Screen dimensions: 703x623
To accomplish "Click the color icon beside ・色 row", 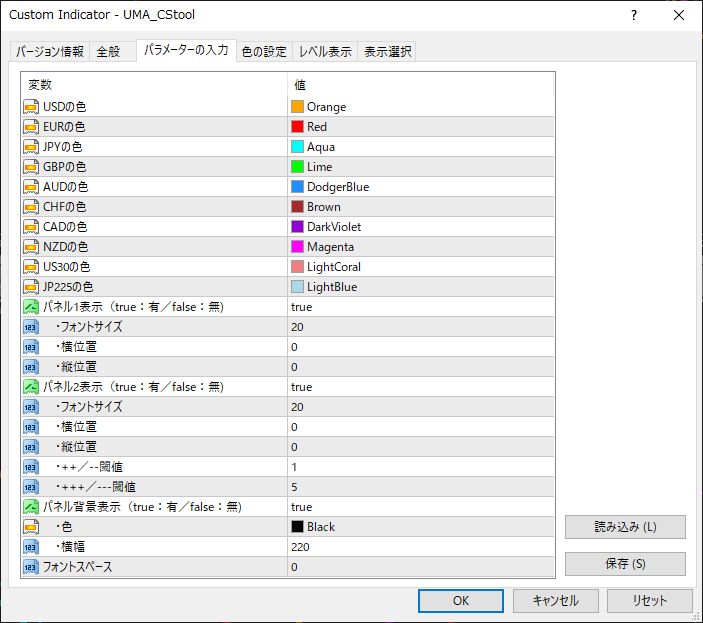I will coord(31,527).
